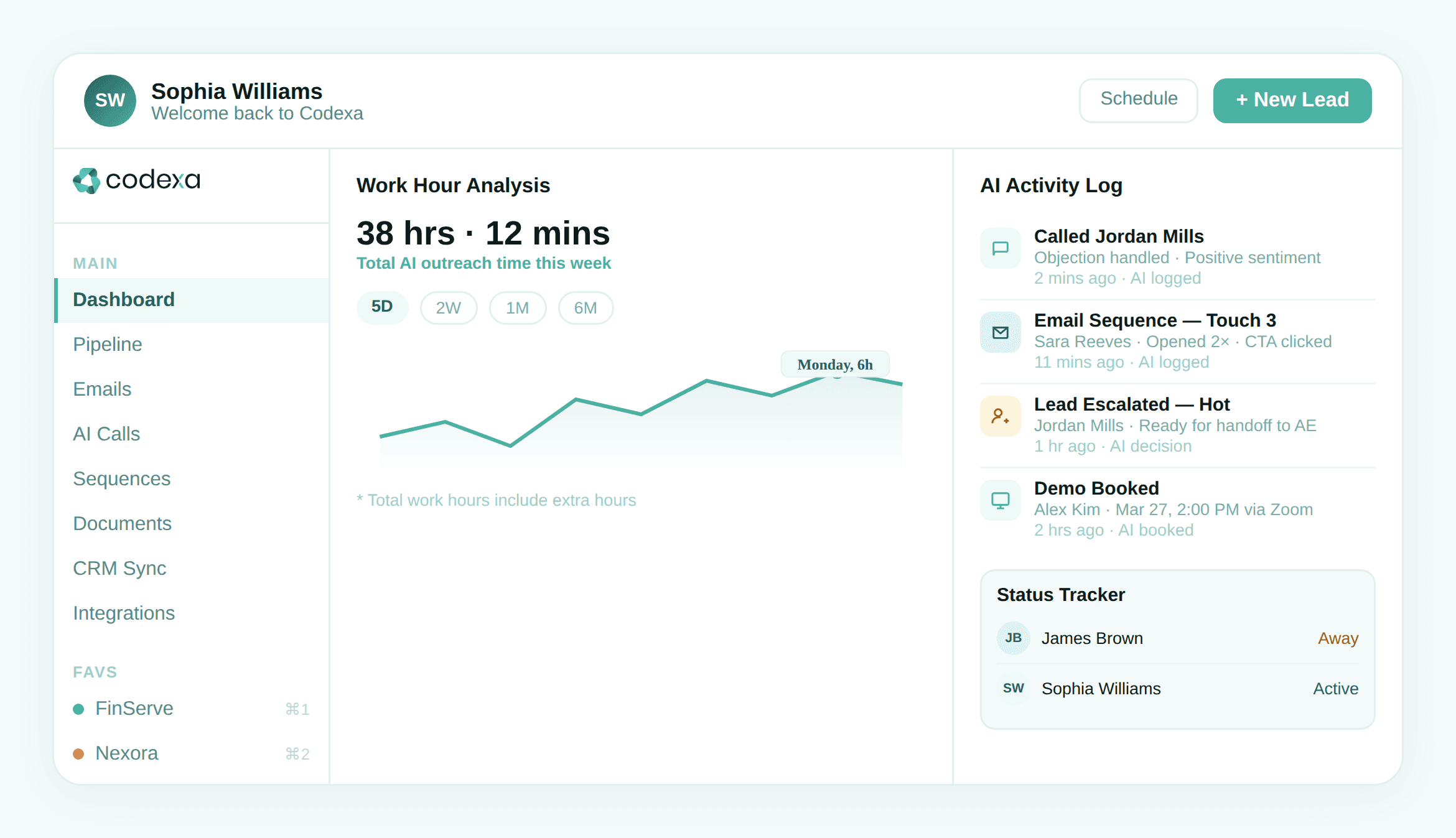
Task: Click the envelope icon for Email Sequence
Action: (x=1000, y=332)
